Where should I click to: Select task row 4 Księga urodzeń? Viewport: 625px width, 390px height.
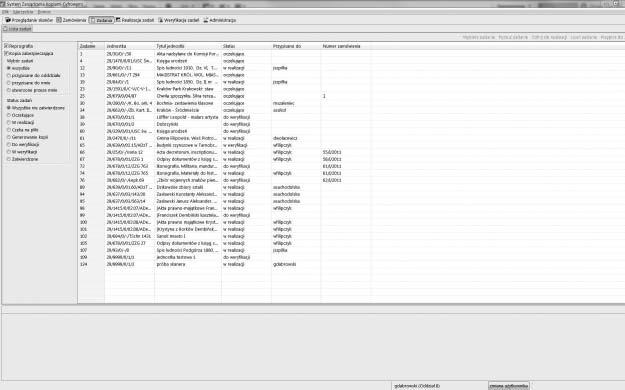[351, 61]
